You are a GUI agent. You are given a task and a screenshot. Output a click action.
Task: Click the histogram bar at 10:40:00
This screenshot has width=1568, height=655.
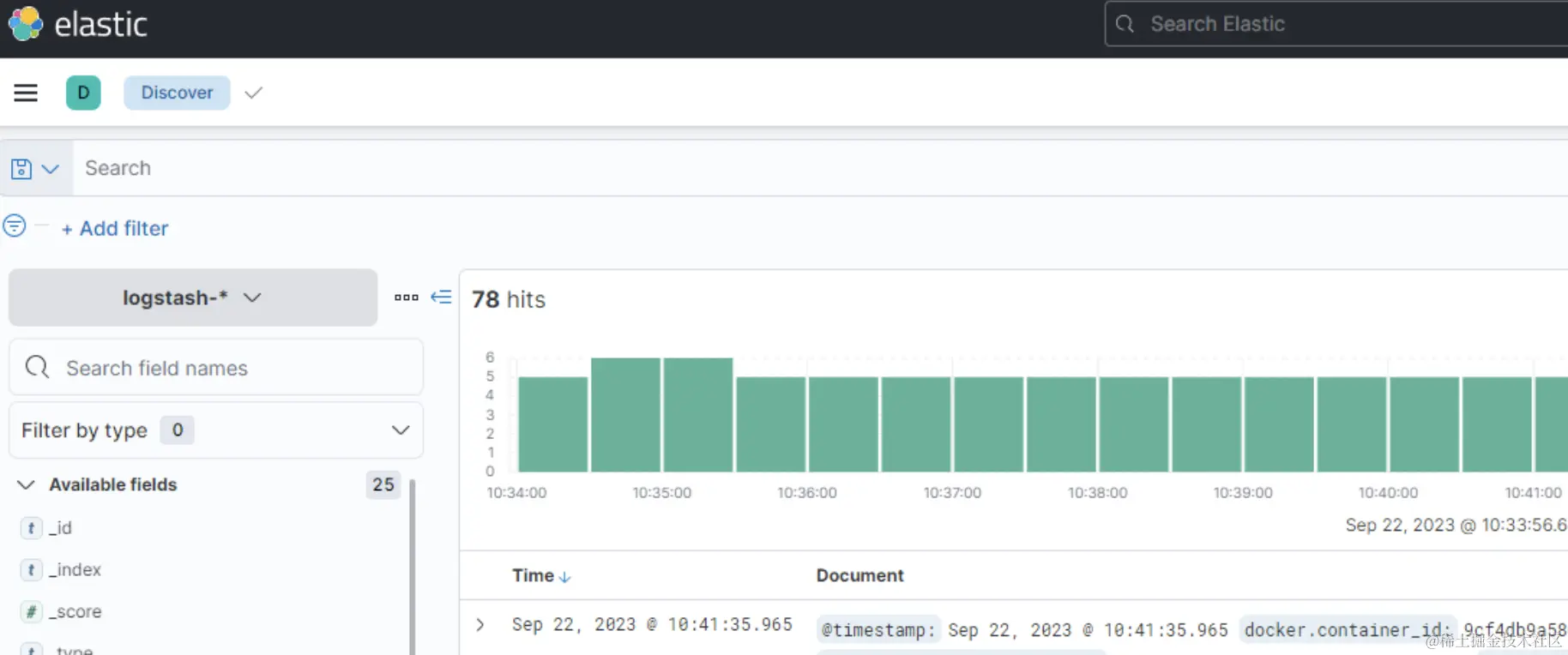tap(1424, 424)
